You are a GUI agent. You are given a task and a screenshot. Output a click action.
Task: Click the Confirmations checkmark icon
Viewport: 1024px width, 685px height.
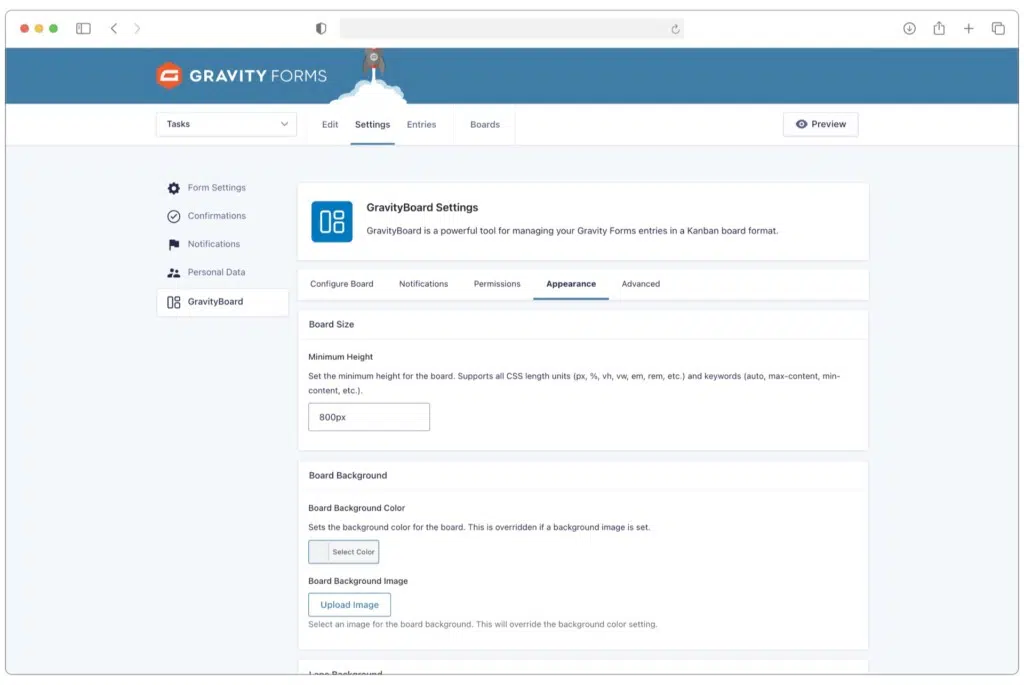coord(174,216)
